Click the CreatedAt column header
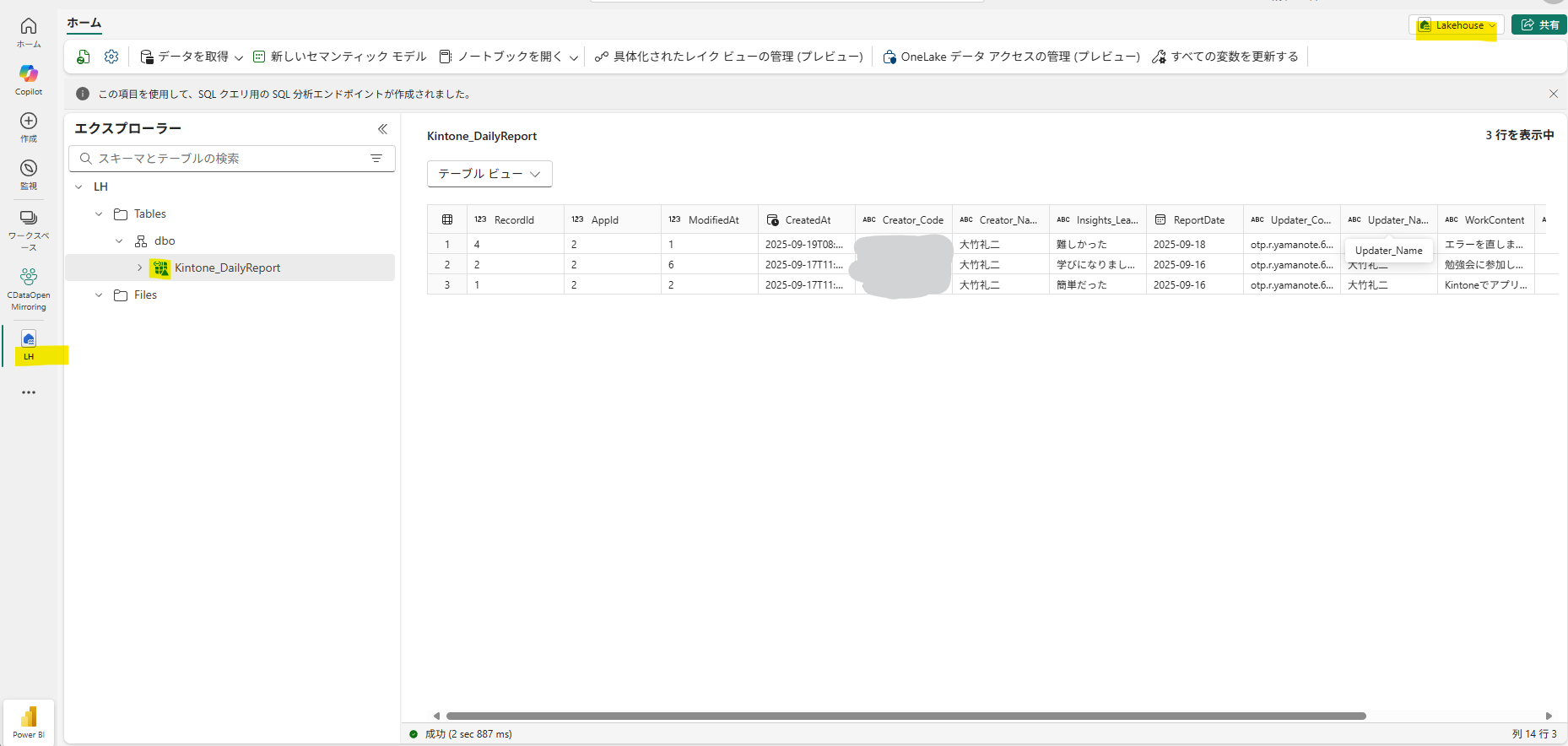The width and height of the screenshot is (1568, 746). (806, 219)
